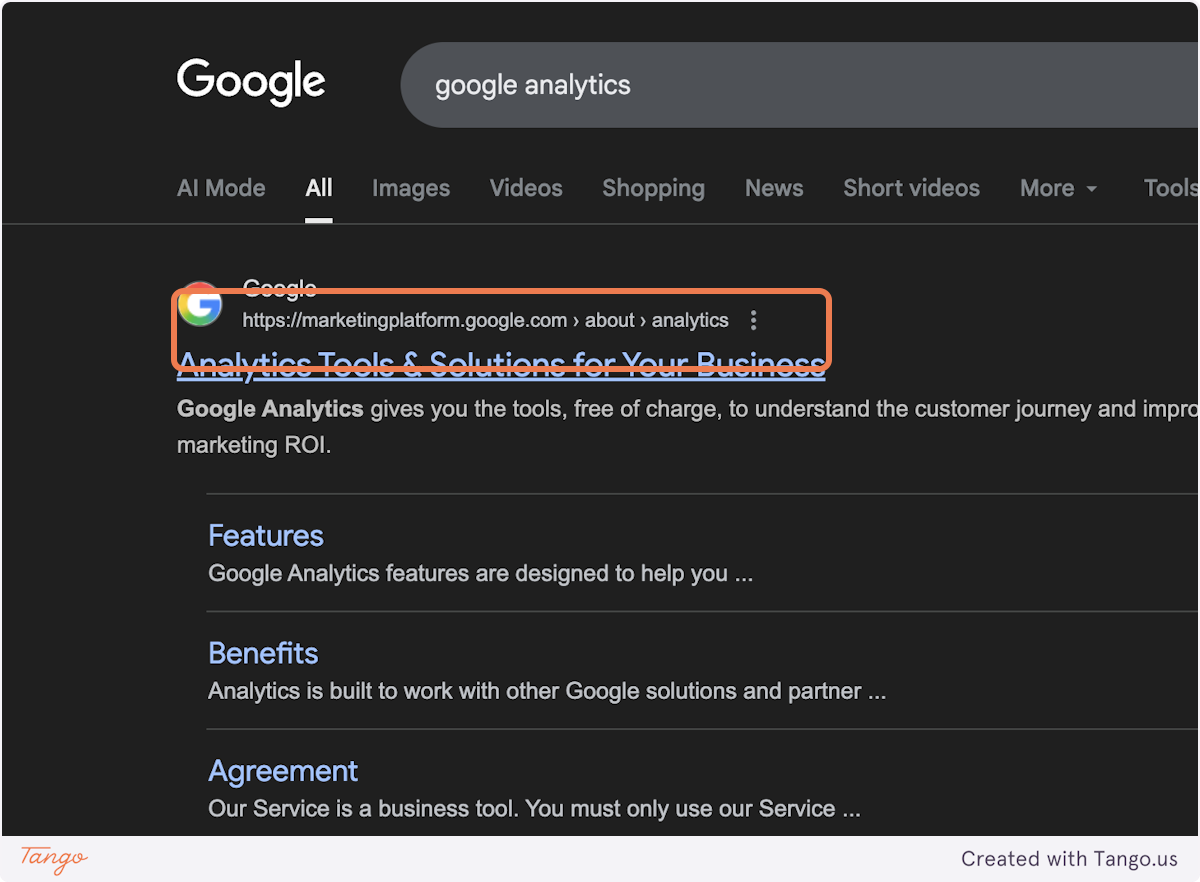Screen dimensions: 1200x882
Task: Open the Analytics Tools & Solutions result link
Action: (x=499, y=363)
